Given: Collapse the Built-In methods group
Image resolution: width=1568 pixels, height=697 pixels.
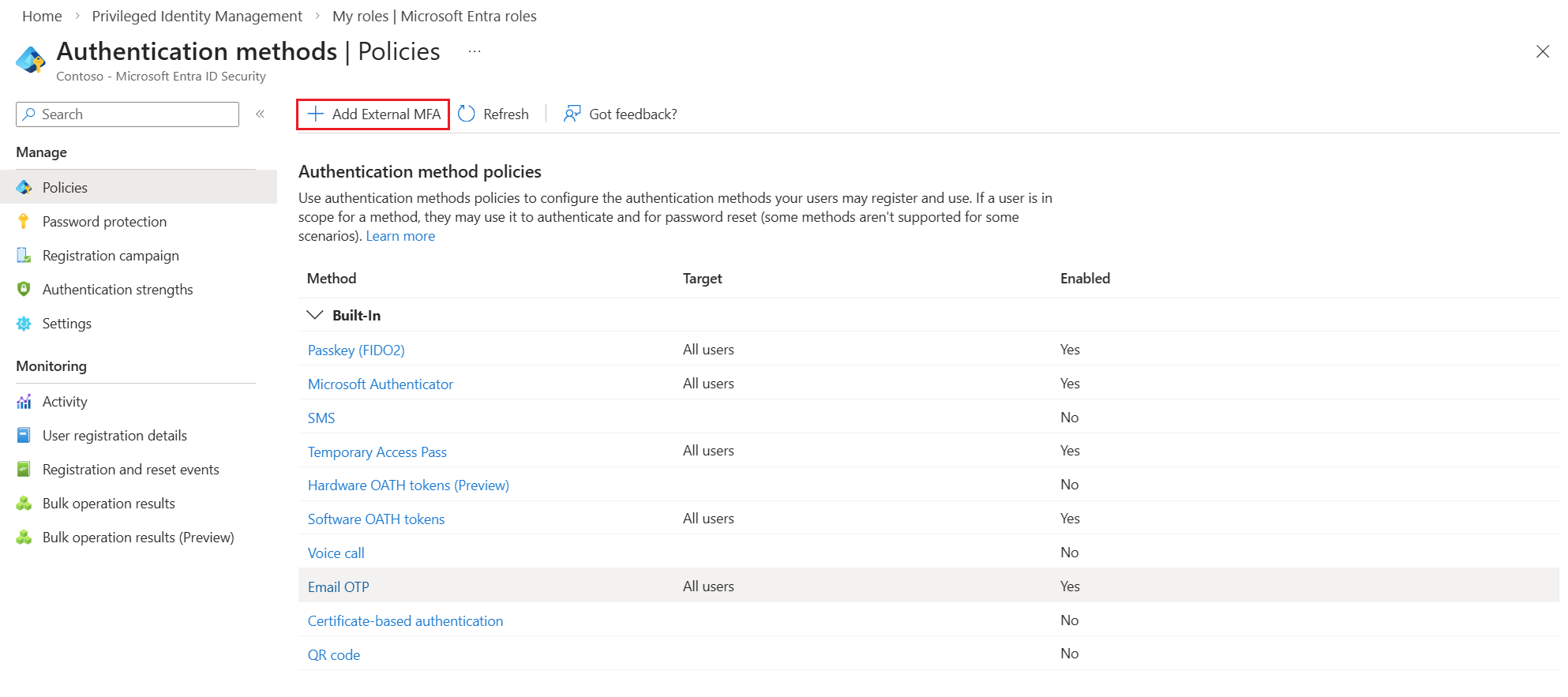Looking at the screenshot, I should point(315,315).
